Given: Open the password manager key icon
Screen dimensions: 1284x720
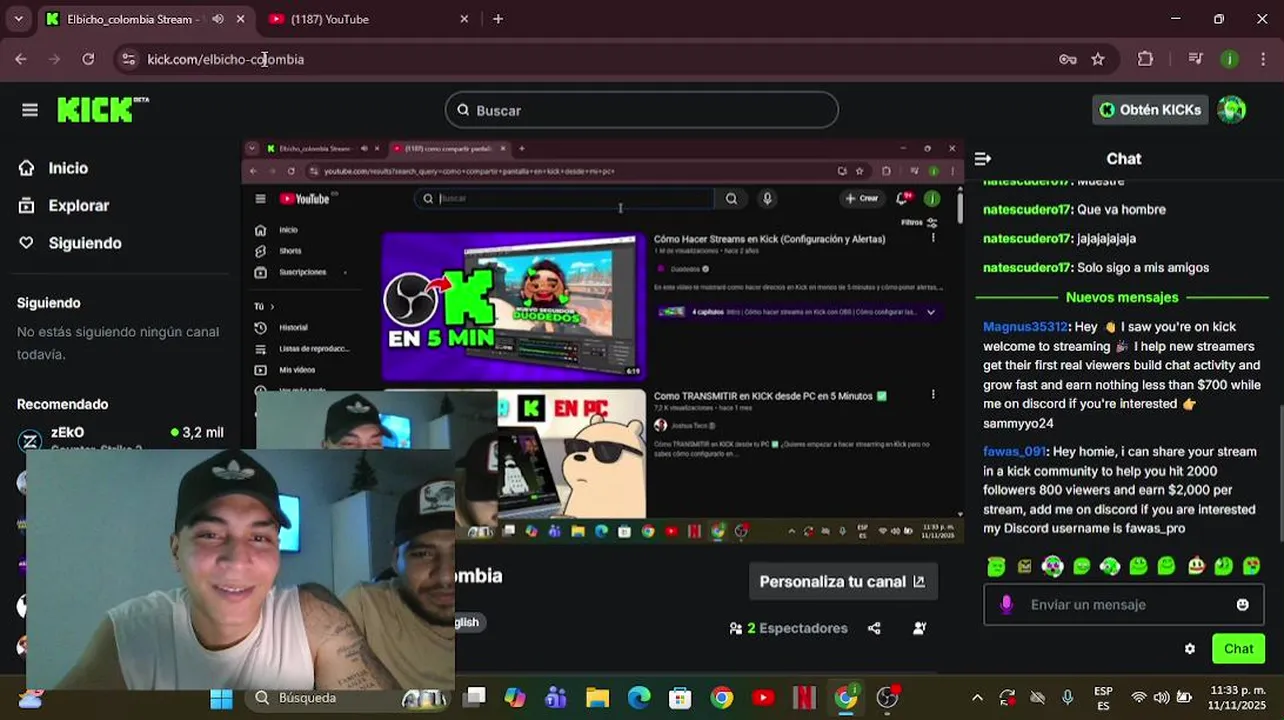Looking at the screenshot, I should coord(1068,59).
